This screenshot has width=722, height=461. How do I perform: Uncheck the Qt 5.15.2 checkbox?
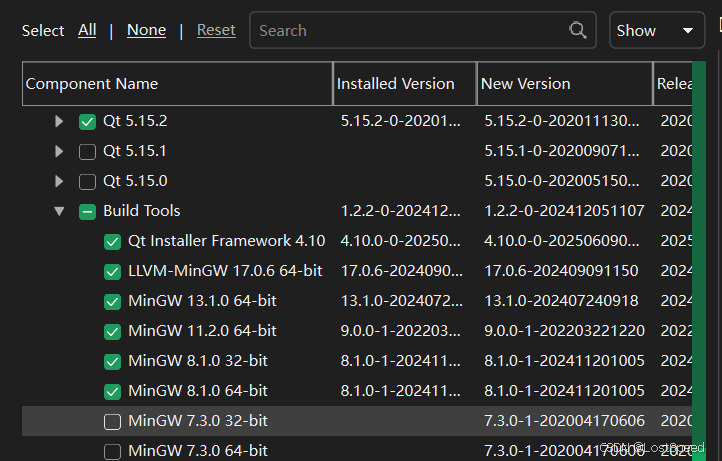point(87,122)
